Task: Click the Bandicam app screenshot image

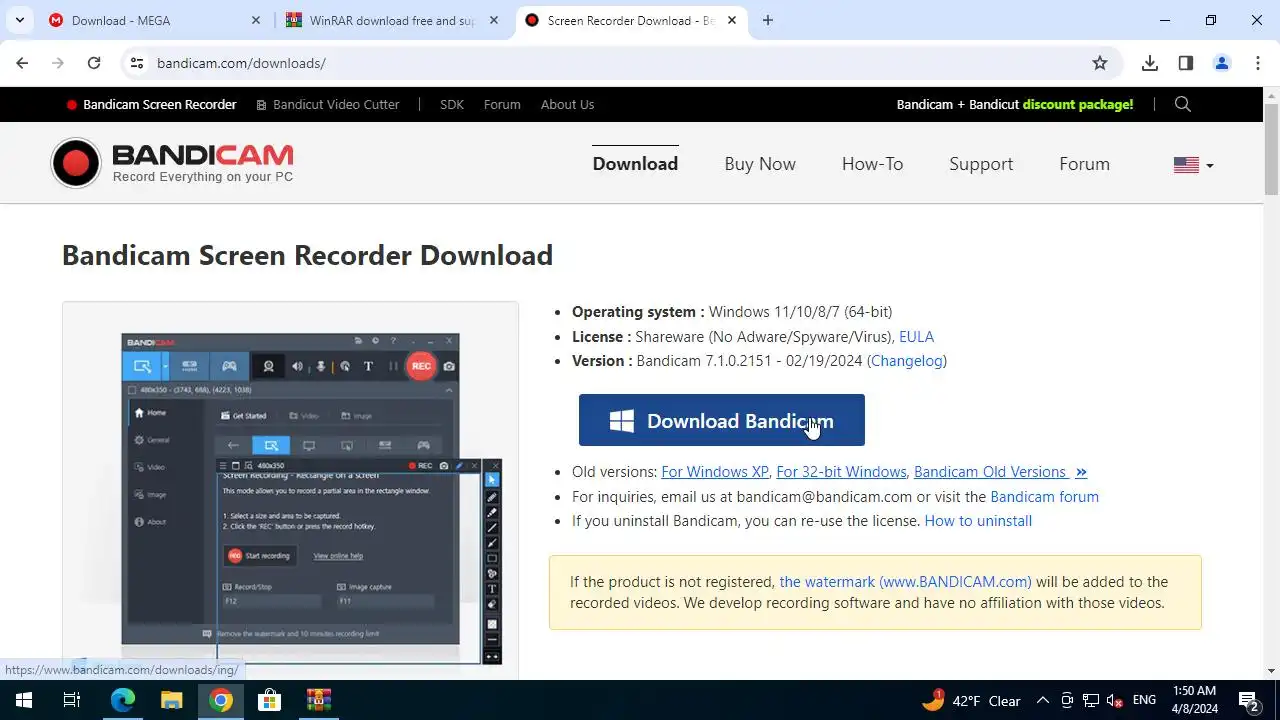Action: [290, 492]
